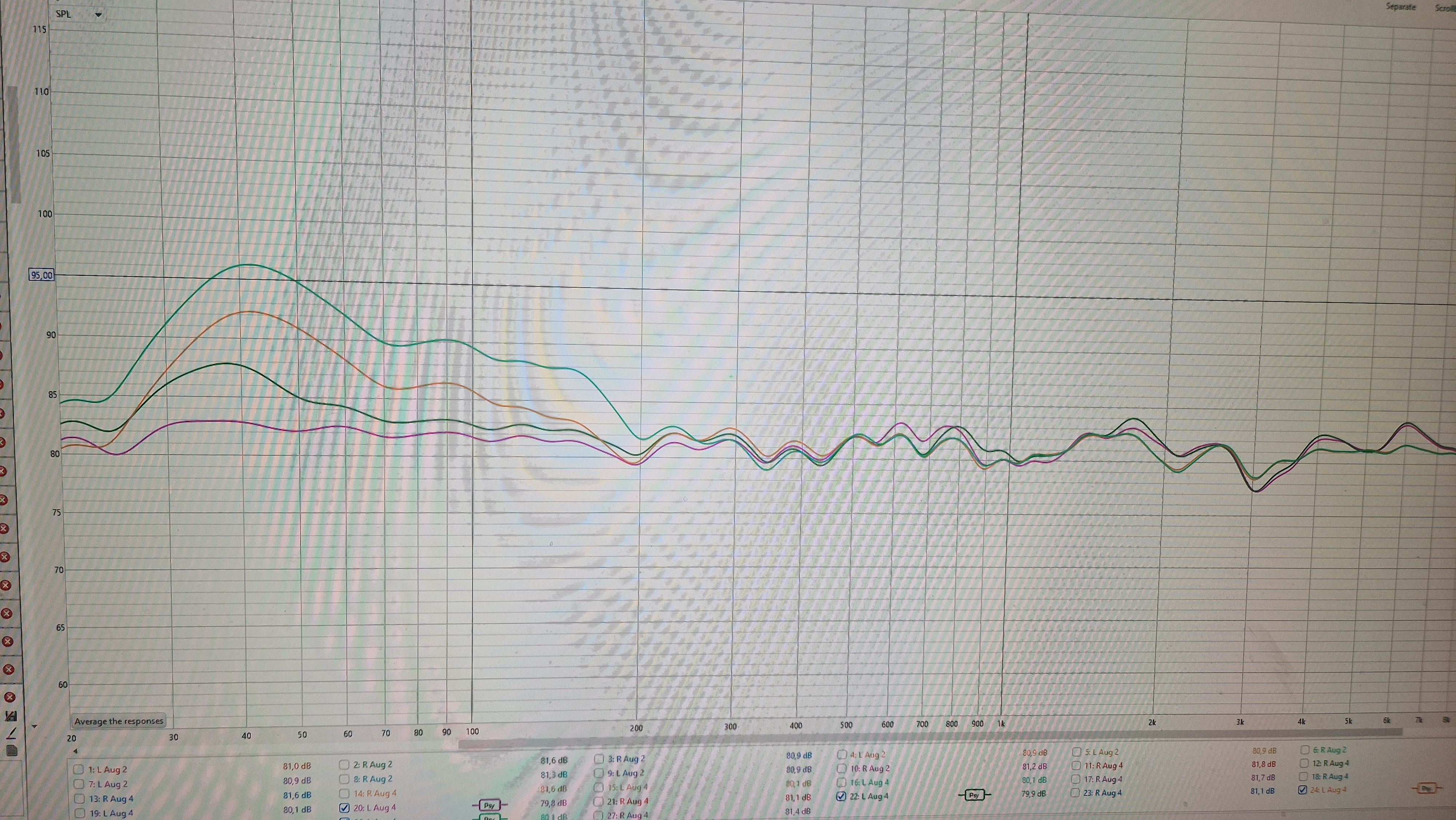Click the 81,7 dB value beside 17: R Aug 4

1263,778
